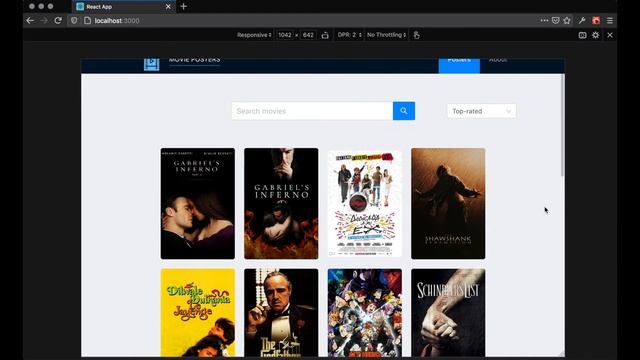Screen dimensions: 640x360
Task: Open the Gabriel's Inferno flames poster
Action: (281, 204)
